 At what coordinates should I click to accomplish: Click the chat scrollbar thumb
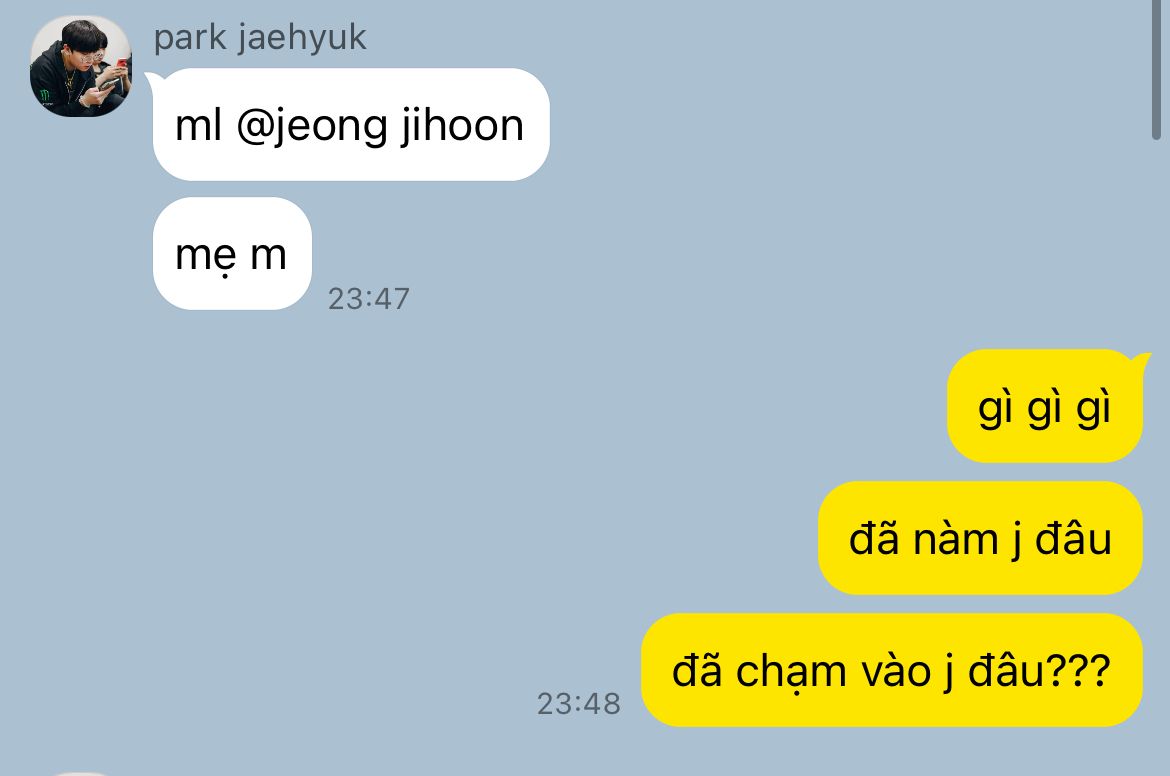[x=1156, y=69]
